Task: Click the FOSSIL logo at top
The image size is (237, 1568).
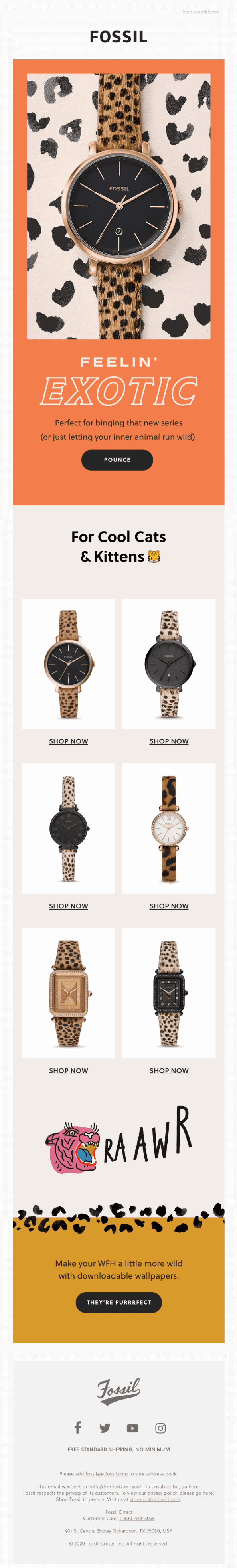Action: 118,37
